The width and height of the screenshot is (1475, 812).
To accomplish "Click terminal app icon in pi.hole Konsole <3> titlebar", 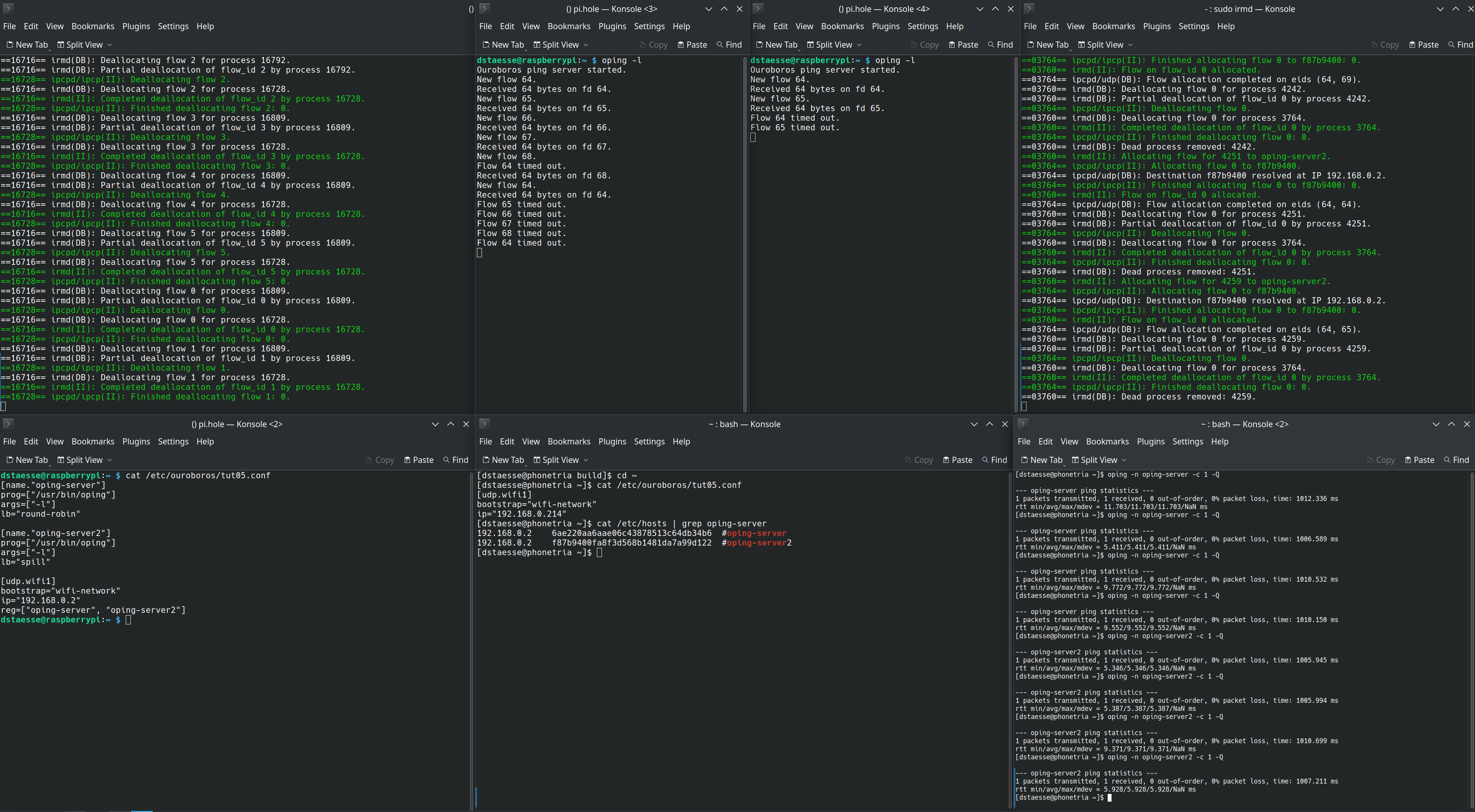I will [484, 8].
